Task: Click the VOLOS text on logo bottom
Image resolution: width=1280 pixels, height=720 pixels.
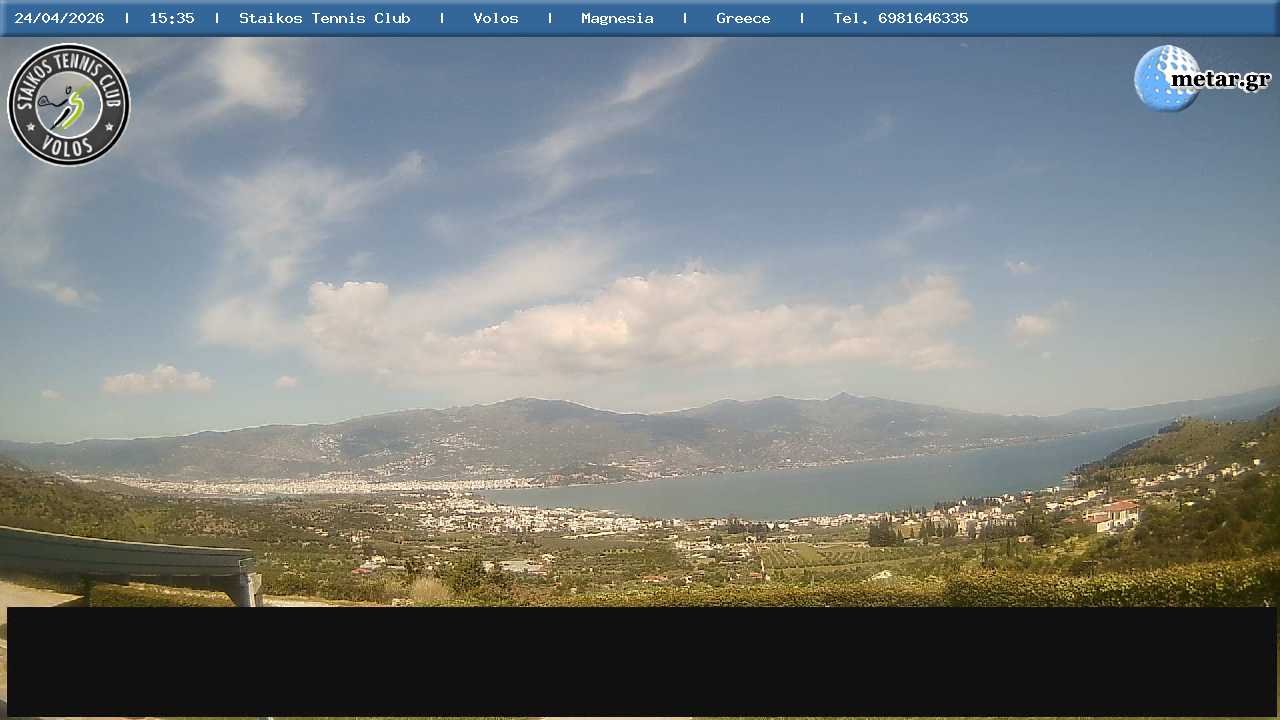Action: pyautogui.click(x=68, y=148)
